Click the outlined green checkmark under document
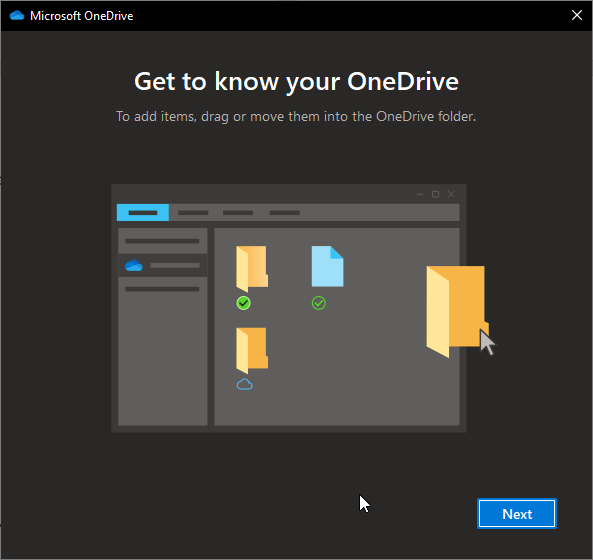593x560 pixels. click(318, 303)
